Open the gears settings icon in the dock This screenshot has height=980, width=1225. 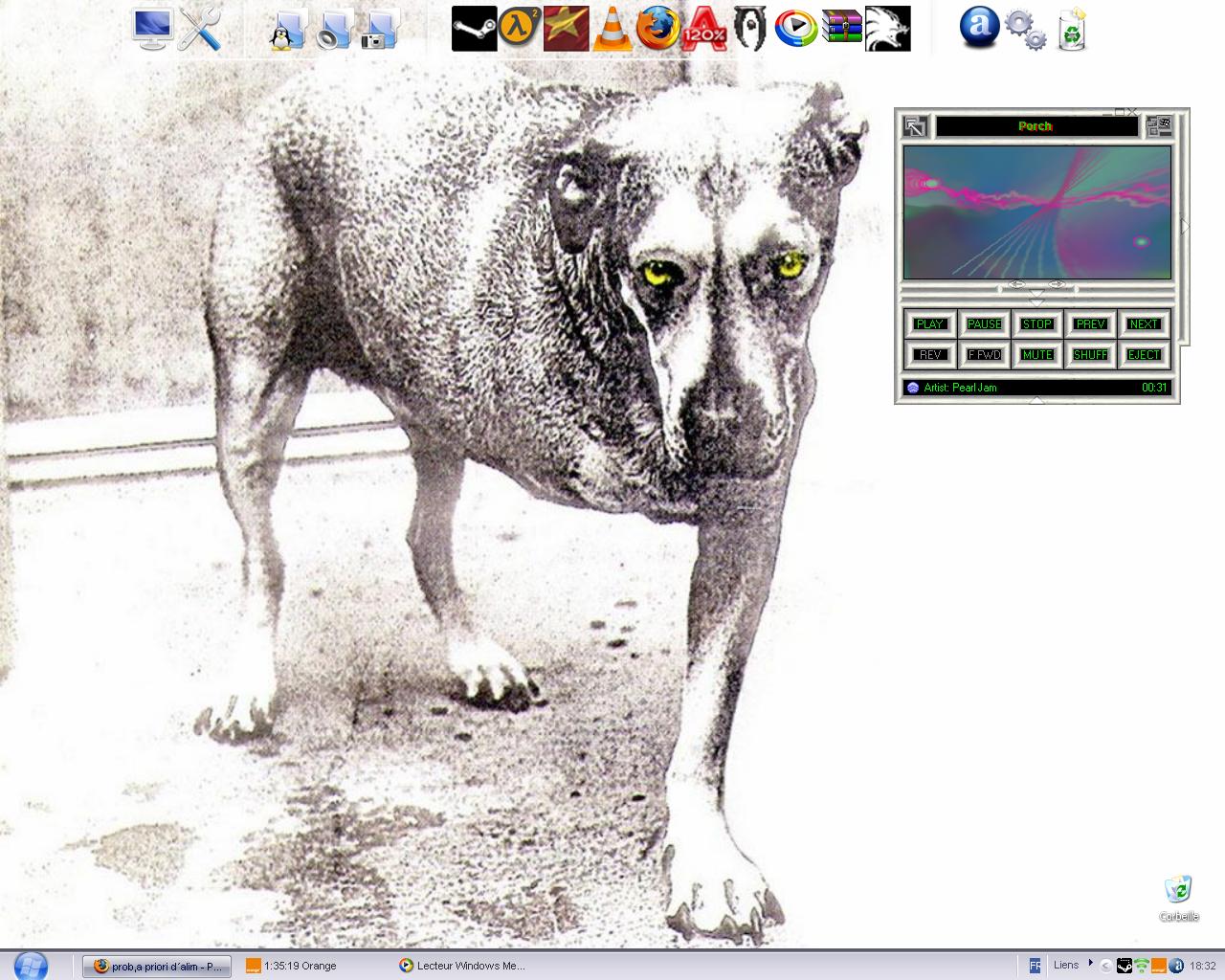[x=1025, y=30]
